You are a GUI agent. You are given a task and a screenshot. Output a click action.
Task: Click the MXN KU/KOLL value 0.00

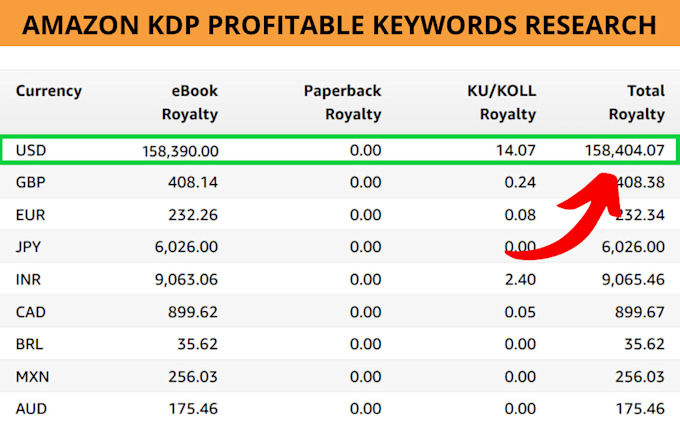520,377
